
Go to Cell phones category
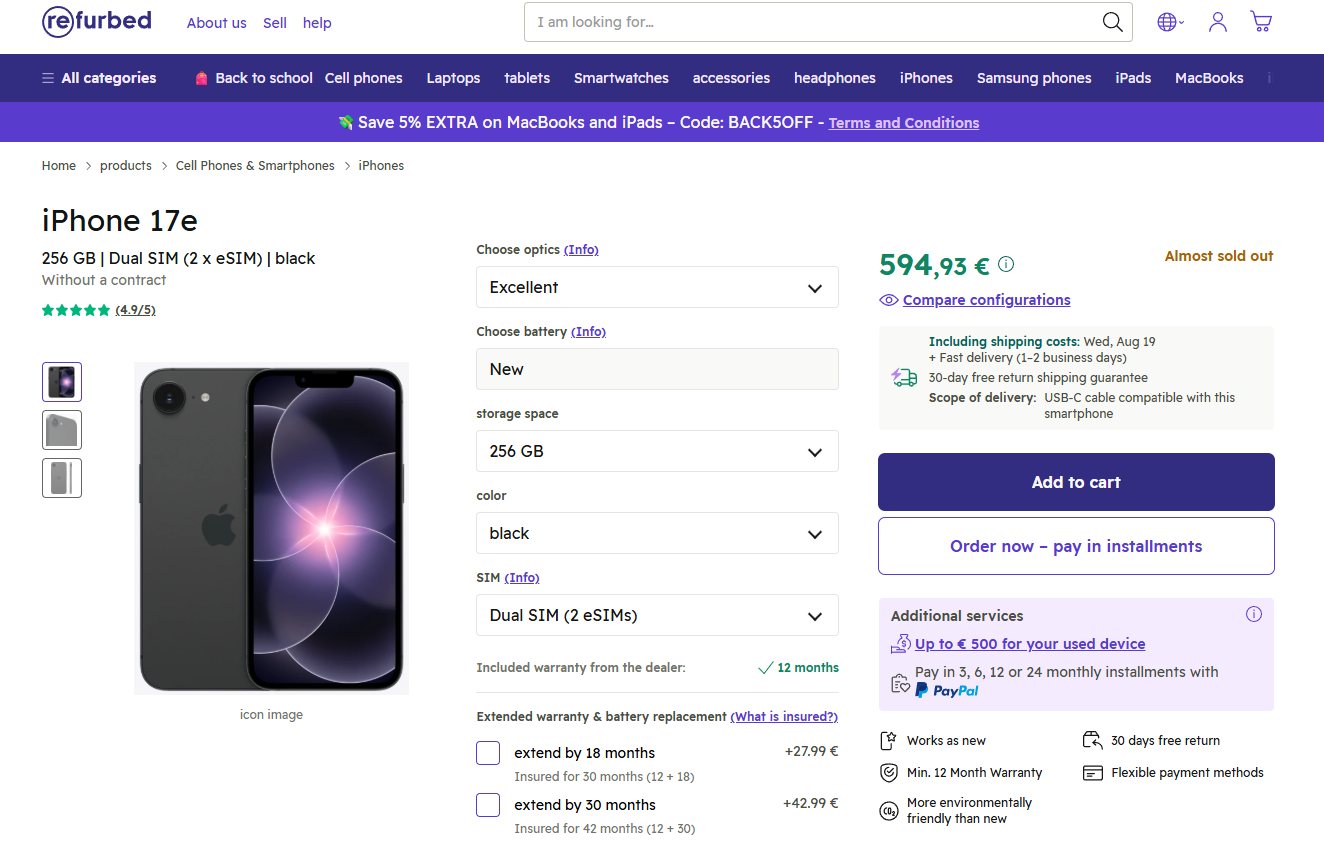coord(364,78)
